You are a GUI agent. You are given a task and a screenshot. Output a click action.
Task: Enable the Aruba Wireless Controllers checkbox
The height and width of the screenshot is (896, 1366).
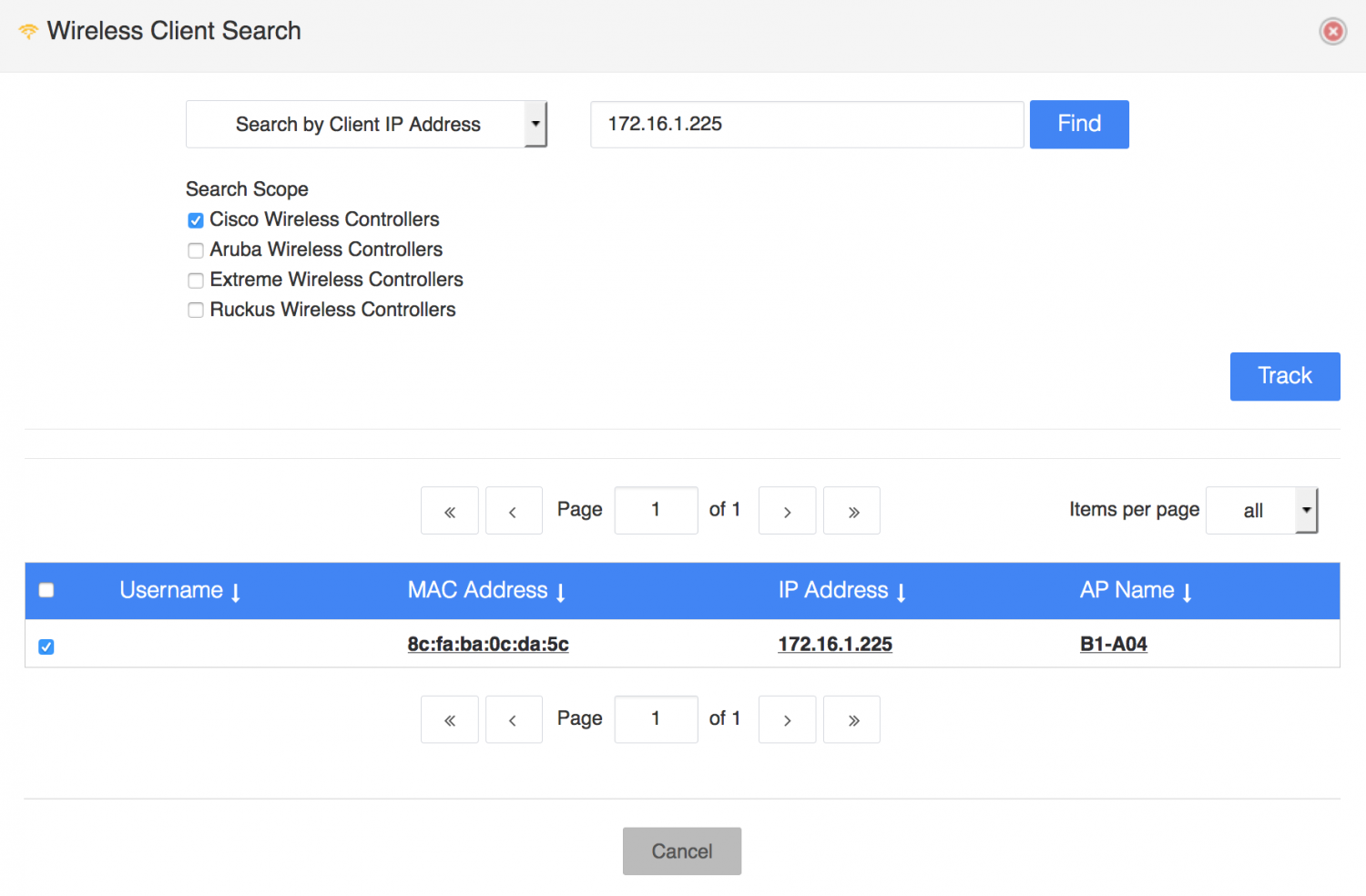196,249
